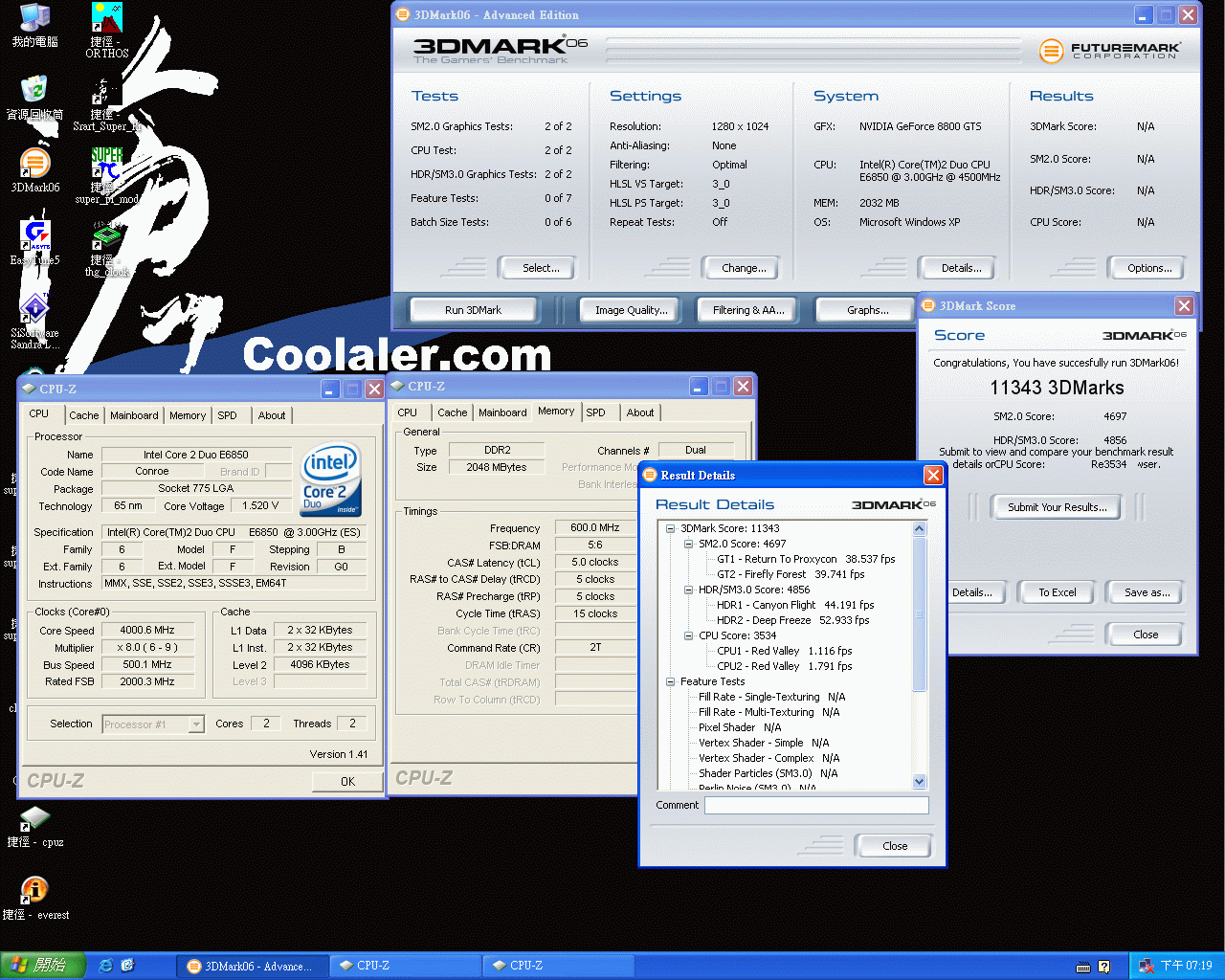The image size is (1225, 980).
Task: Open the Recycle Bin desktop icon
Action: 34,97
